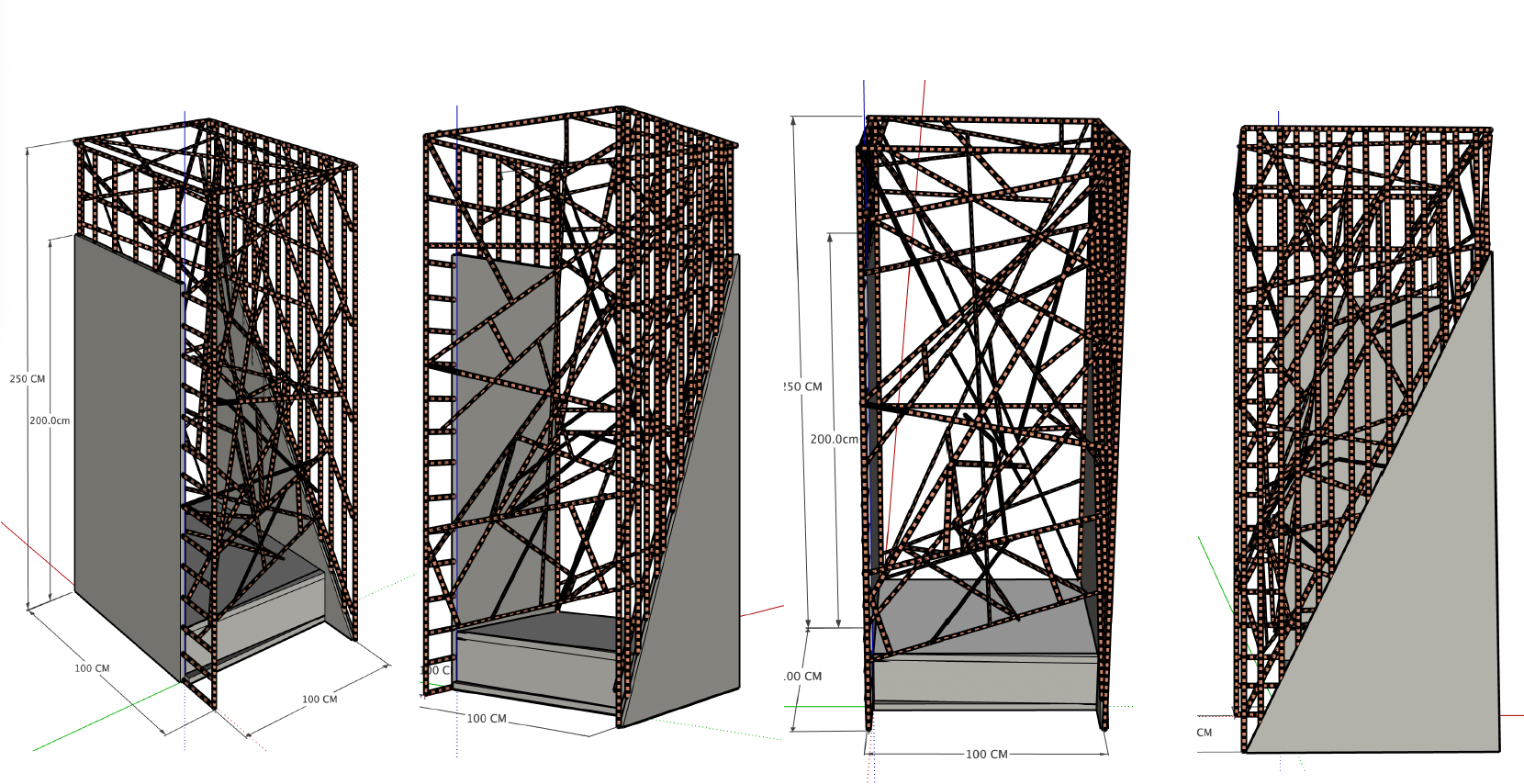Select the 200.0cm dimension on leftmost model

(50, 420)
